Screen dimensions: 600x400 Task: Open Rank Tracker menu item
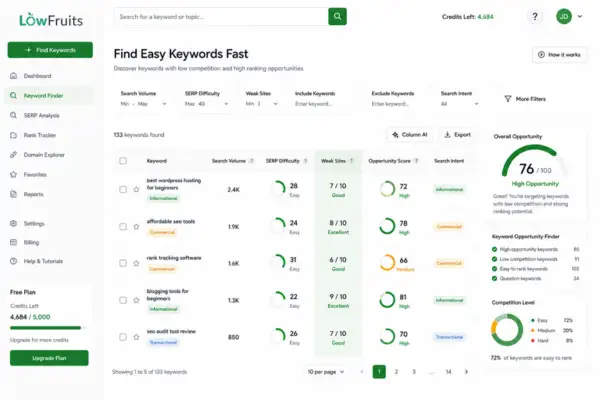click(x=50, y=135)
